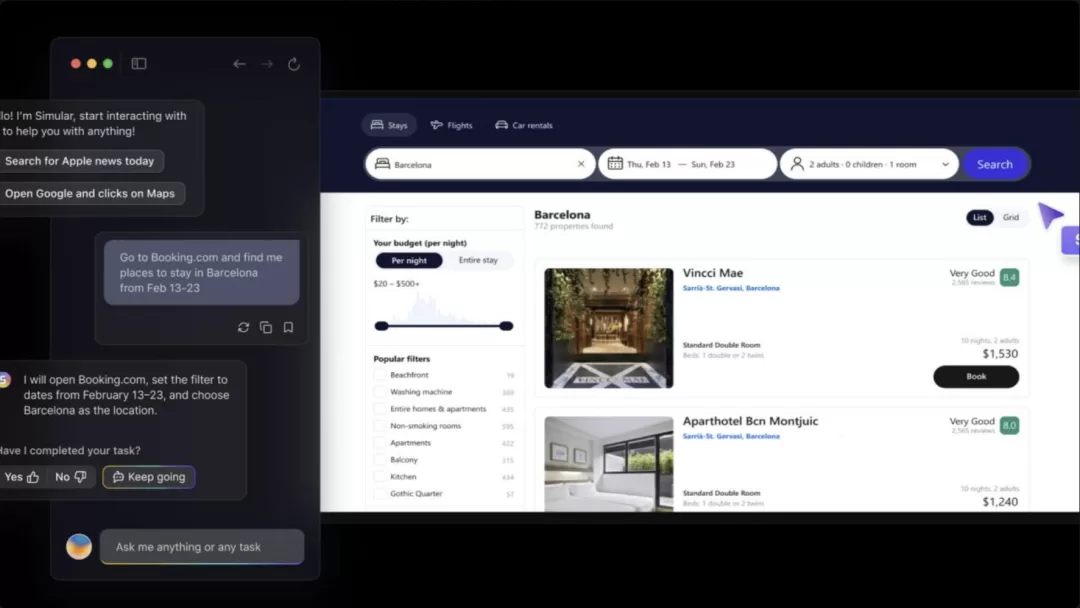This screenshot has height=608, width=1080.
Task: Toggle the sidebar panel icon
Action: point(139,63)
